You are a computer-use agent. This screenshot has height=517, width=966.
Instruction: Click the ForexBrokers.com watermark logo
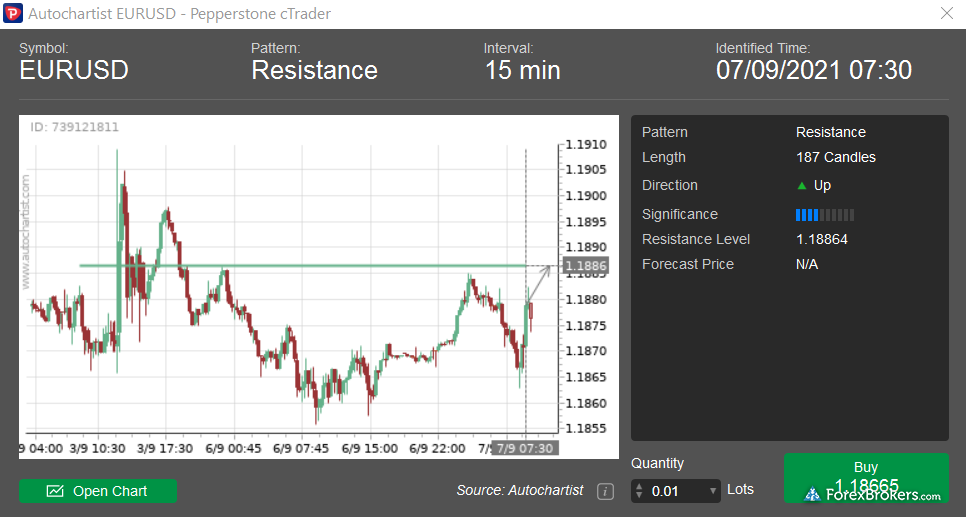click(x=872, y=495)
